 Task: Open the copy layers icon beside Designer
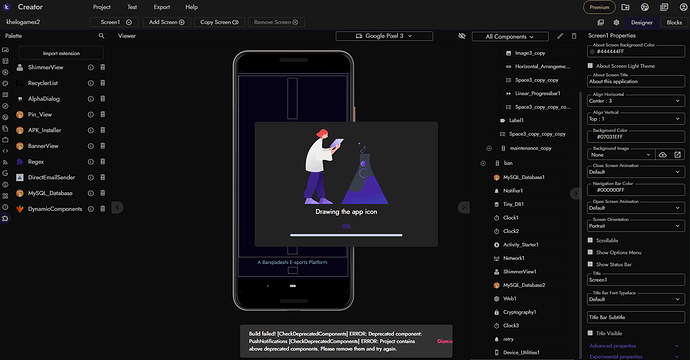pos(601,22)
